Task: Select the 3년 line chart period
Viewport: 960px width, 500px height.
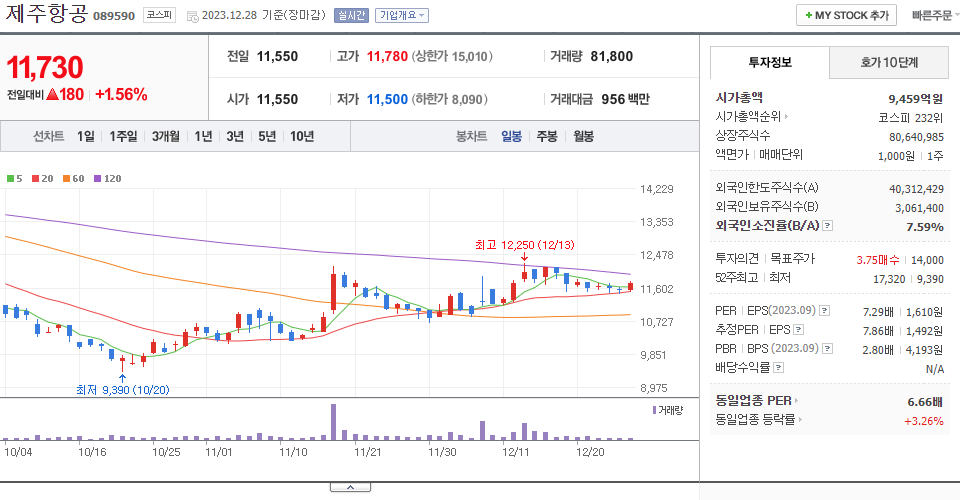Action: [235, 136]
